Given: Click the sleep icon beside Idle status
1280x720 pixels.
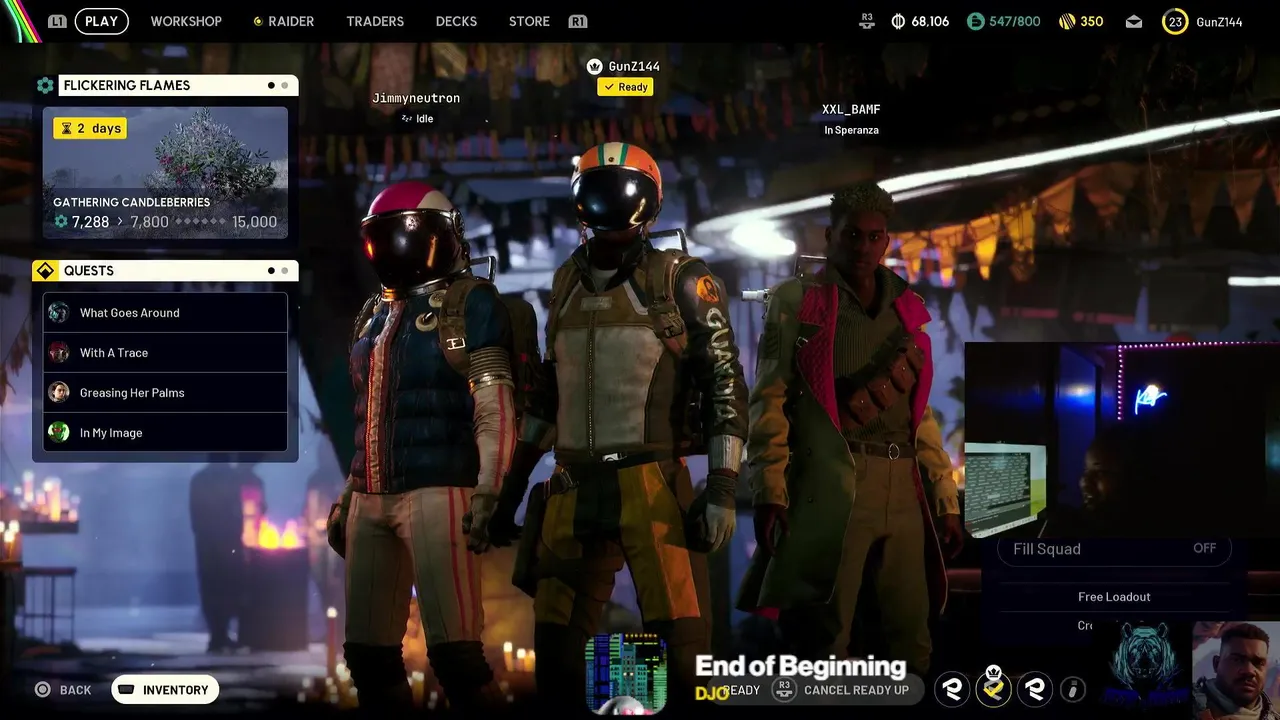Looking at the screenshot, I should tap(407, 118).
